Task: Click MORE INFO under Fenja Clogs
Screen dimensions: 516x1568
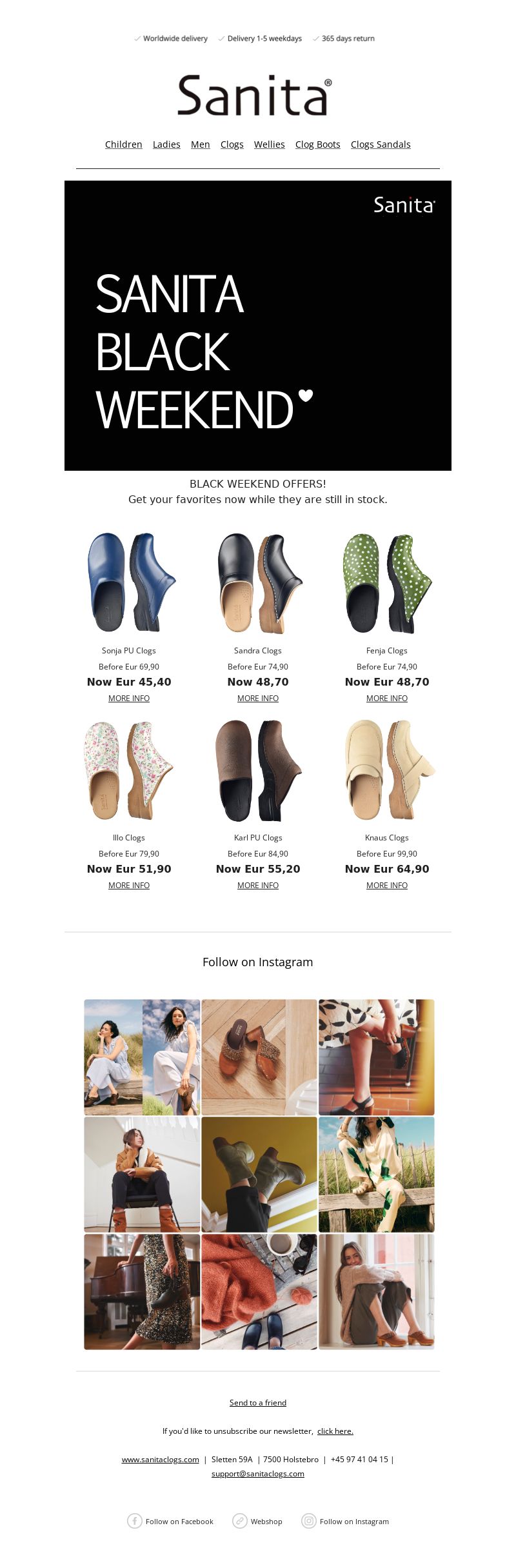Action: click(x=387, y=699)
